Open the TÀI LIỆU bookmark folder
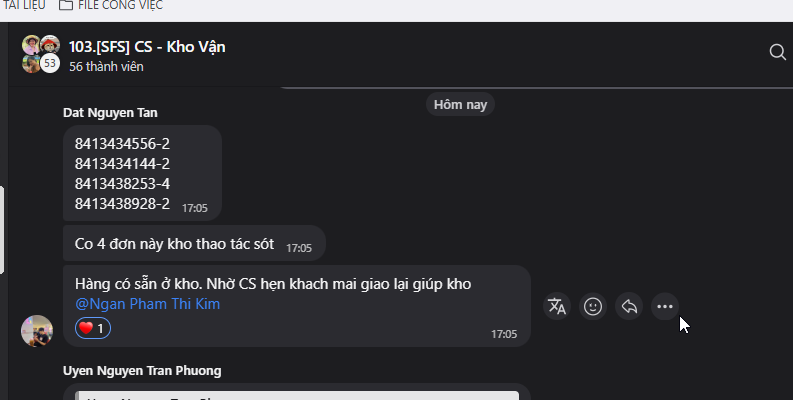 tap(24, 6)
